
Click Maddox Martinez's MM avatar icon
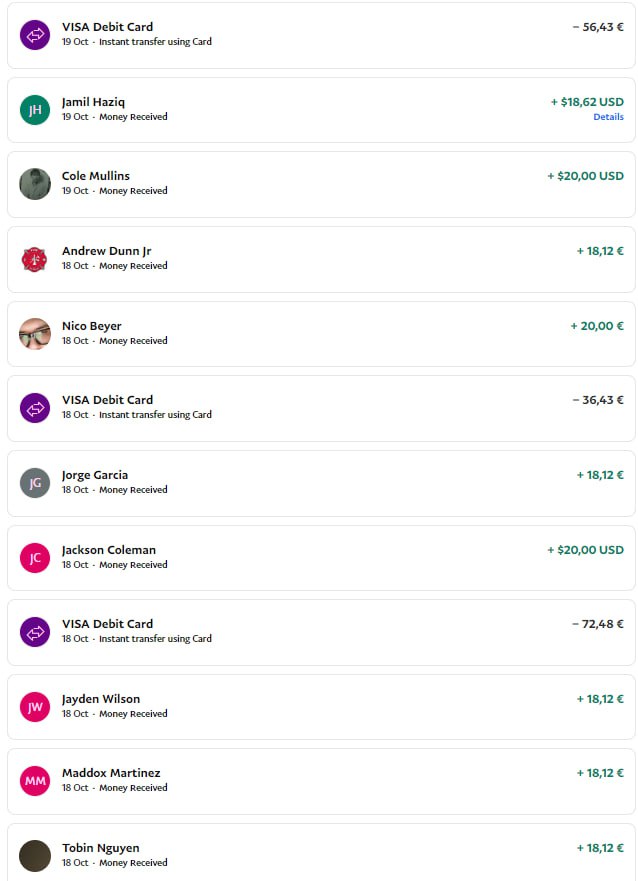click(35, 781)
